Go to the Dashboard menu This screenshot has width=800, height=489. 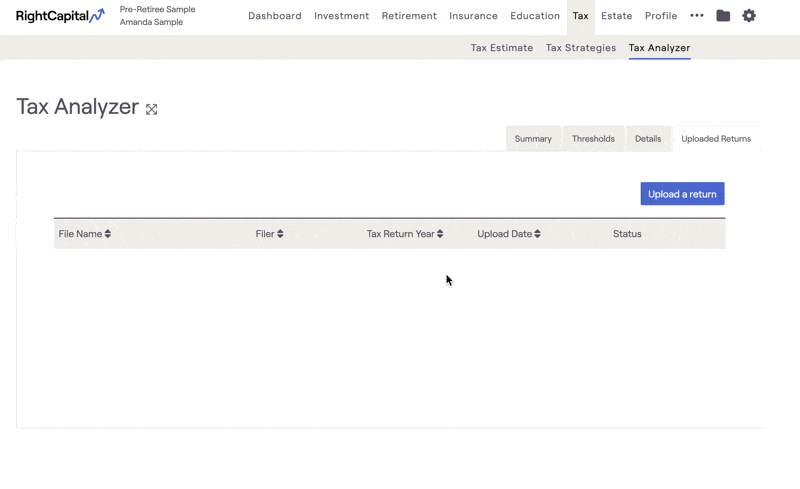pyautogui.click(x=274, y=16)
